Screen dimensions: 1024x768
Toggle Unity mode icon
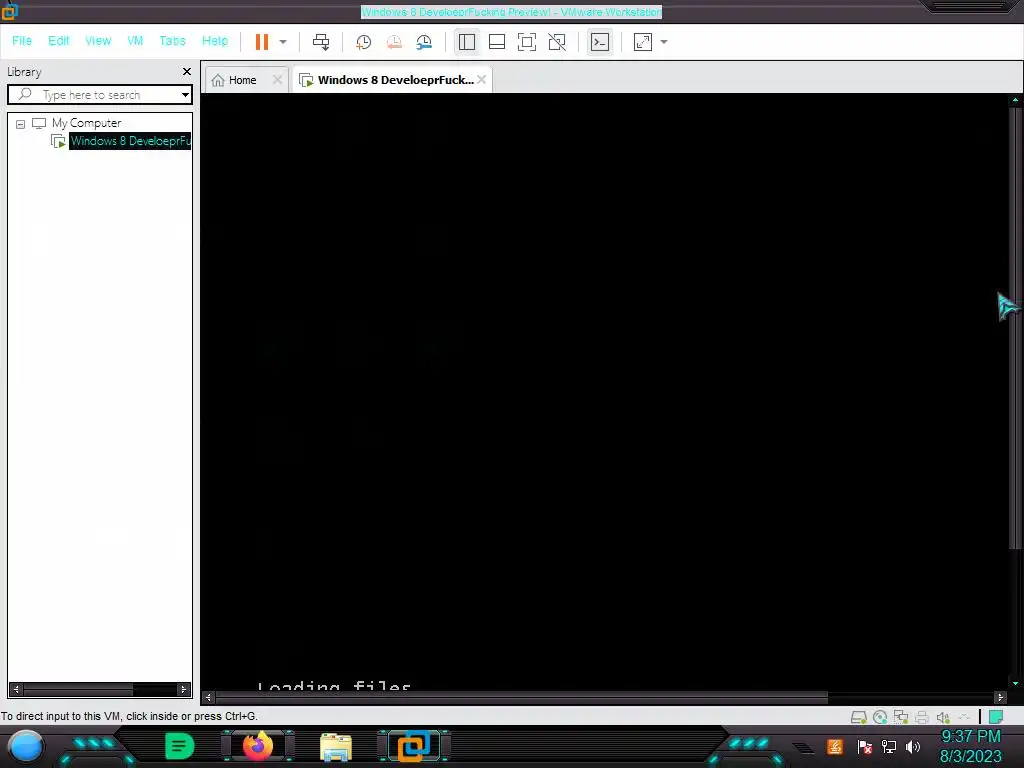[557, 42]
